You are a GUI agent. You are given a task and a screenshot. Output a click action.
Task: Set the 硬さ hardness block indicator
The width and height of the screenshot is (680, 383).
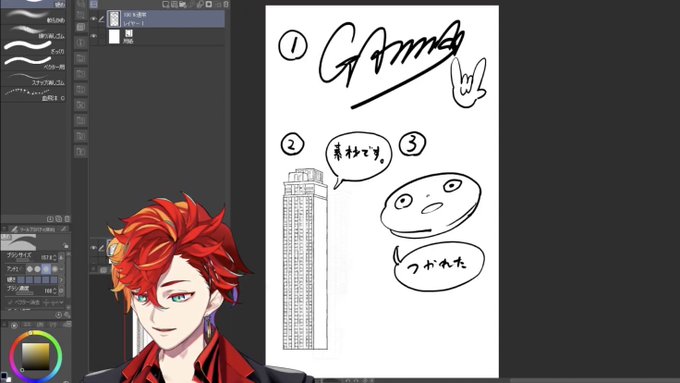point(37,280)
